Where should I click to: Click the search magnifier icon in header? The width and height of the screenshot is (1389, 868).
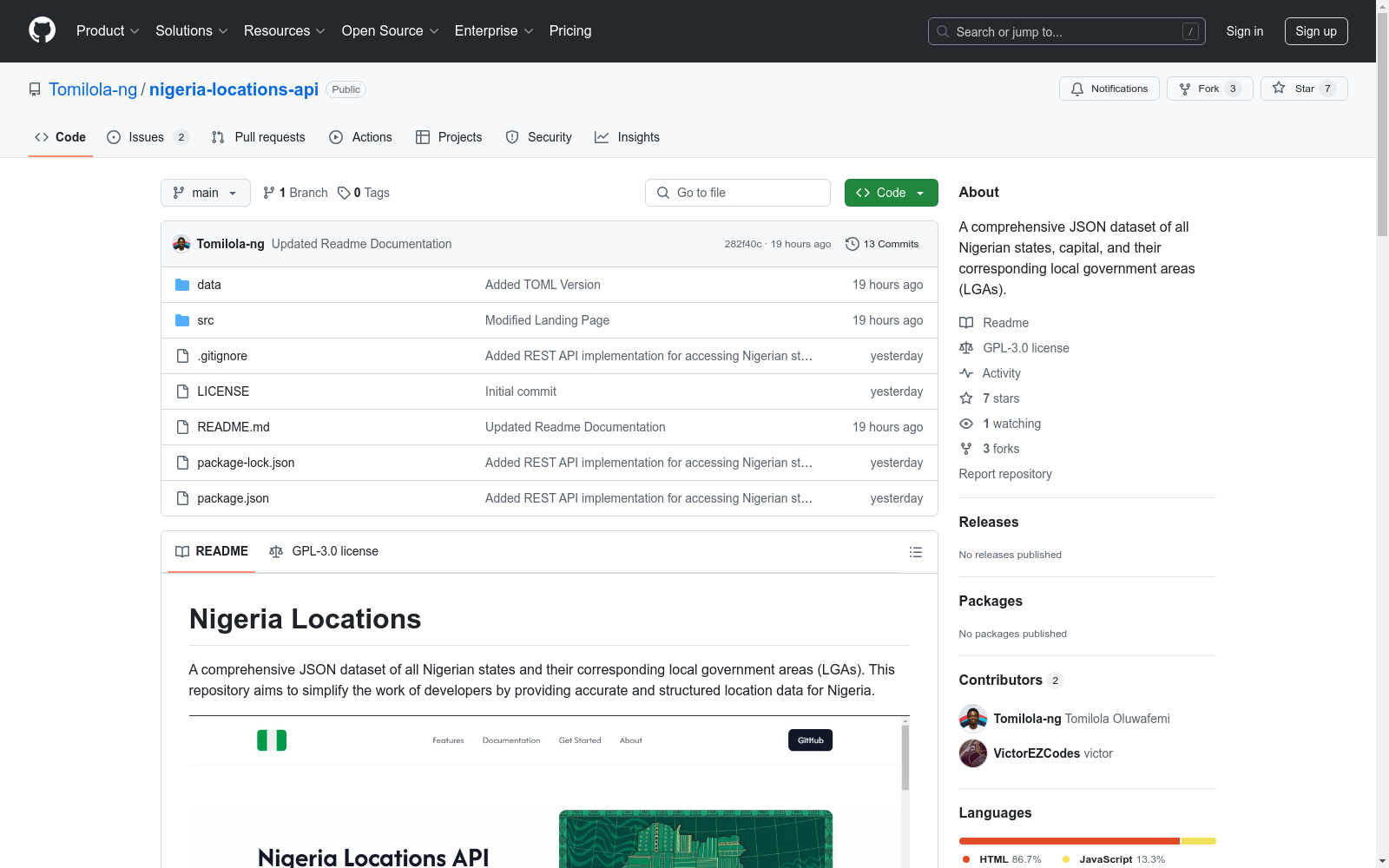pyautogui.click(x=943, y=31)
